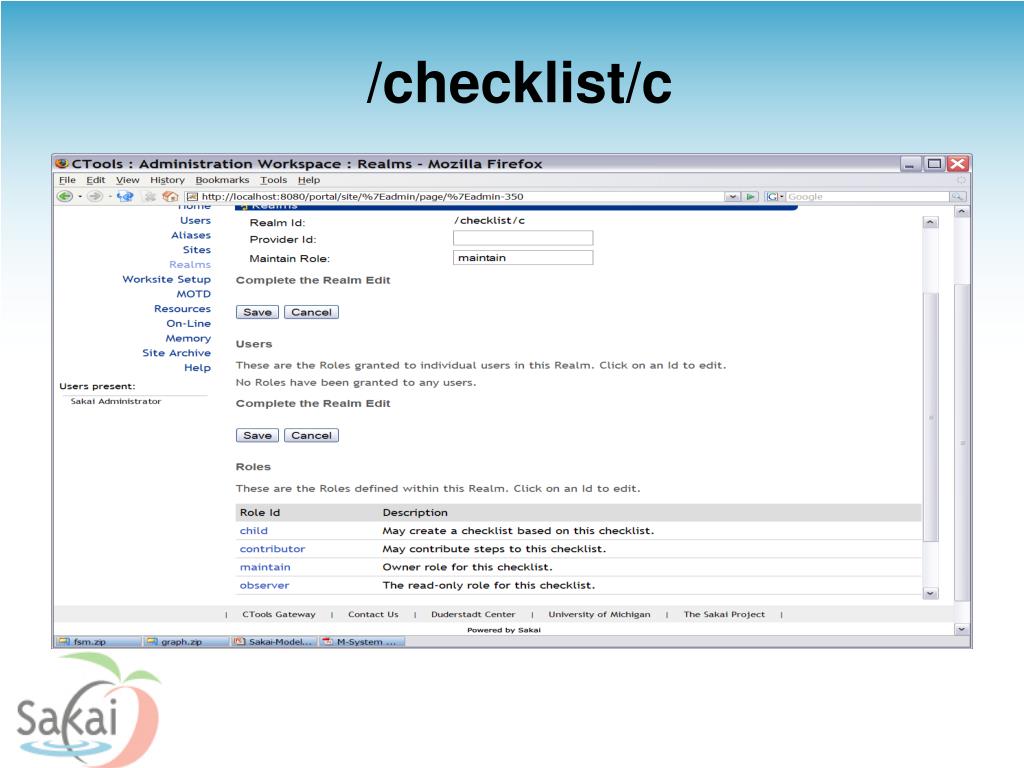Viewport: 1024px width, 768px height.
Task: Focus the Provider Id input field
Action: pyautogui.click(x=523, y=238)
